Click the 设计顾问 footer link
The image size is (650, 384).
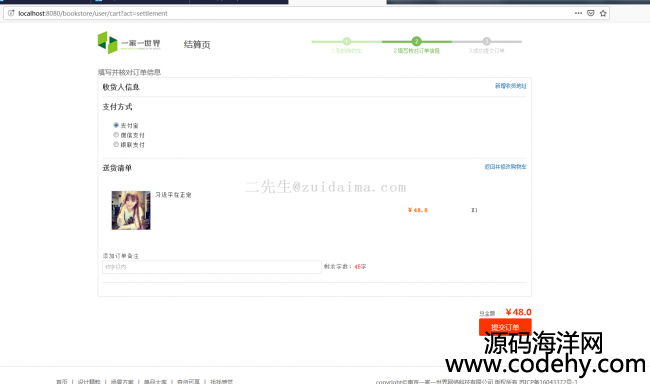click(x=89, y=382)
